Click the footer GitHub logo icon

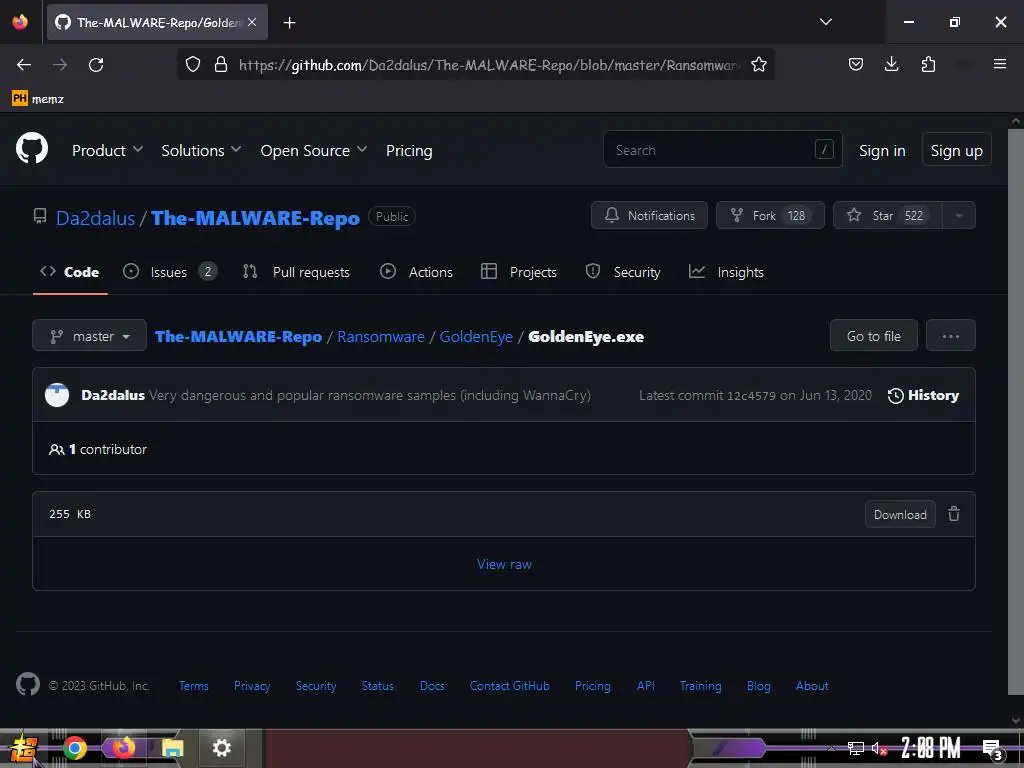[x=28, y=684]
